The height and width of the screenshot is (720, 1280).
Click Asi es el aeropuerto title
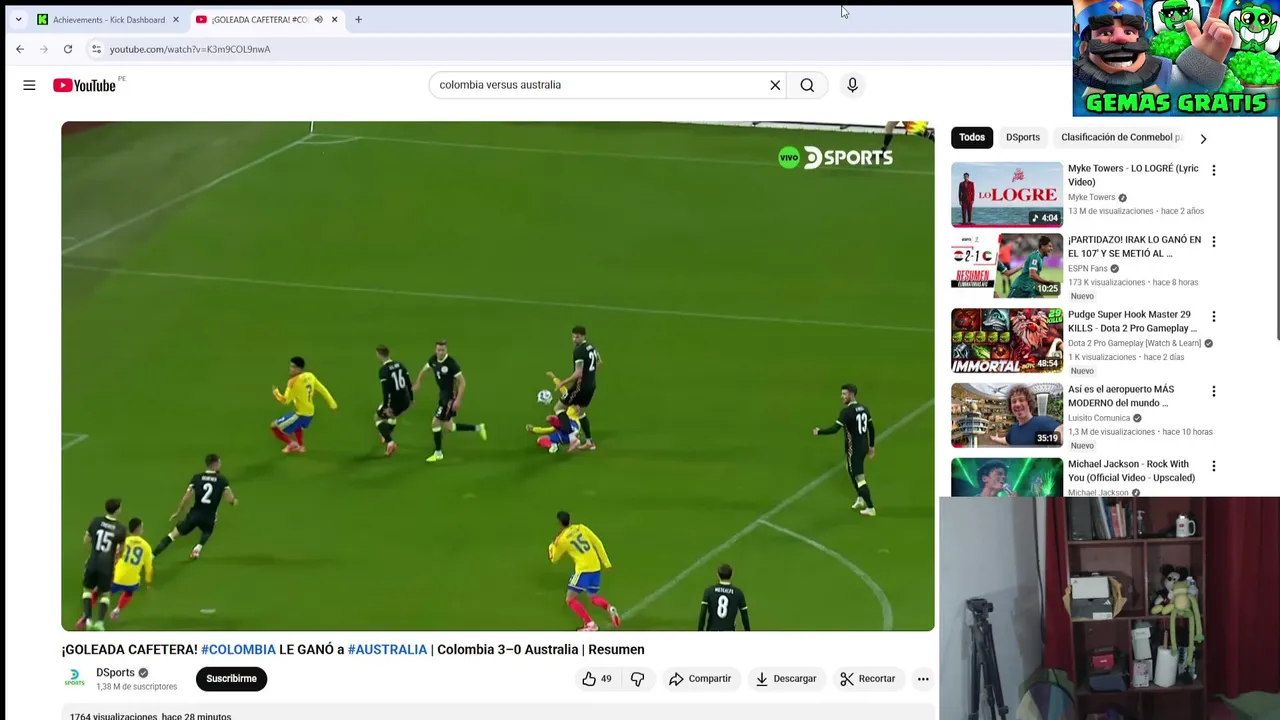[1121, 396]
